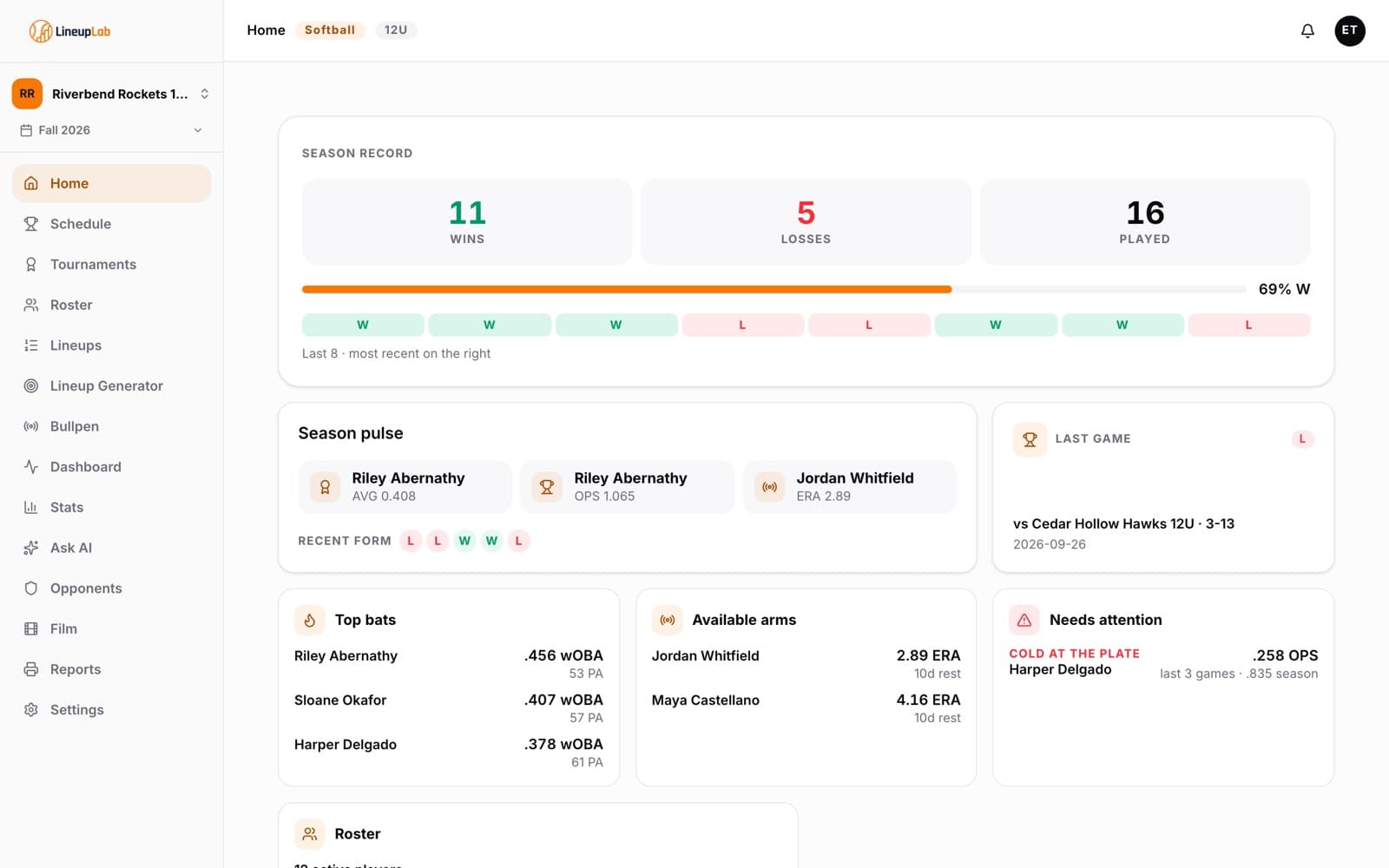1389x868 pixels.
Task: Open the Fall 2026 season dropdown
Action: tap(111, 130)
